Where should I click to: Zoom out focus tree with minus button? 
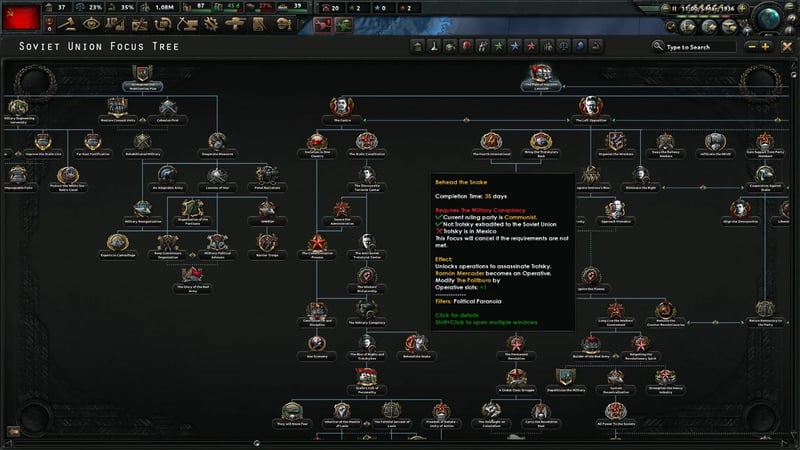click(x=751, y=47)
